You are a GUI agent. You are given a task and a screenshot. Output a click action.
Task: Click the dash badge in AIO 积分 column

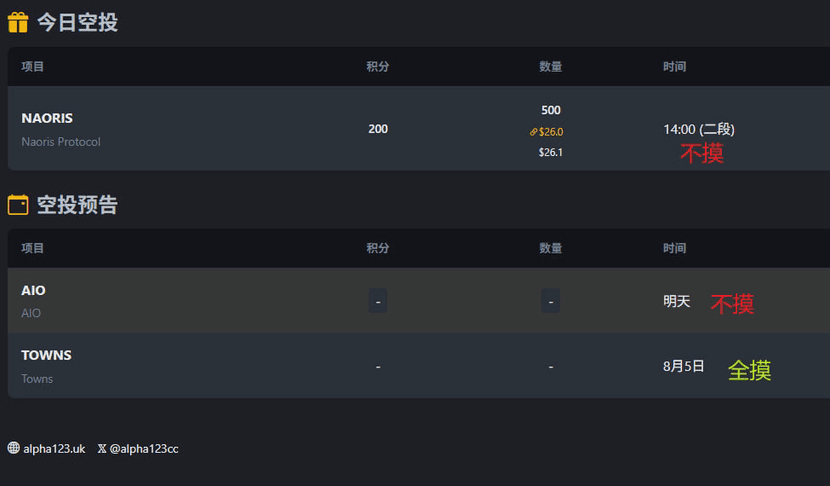click(x=378, y=301)
